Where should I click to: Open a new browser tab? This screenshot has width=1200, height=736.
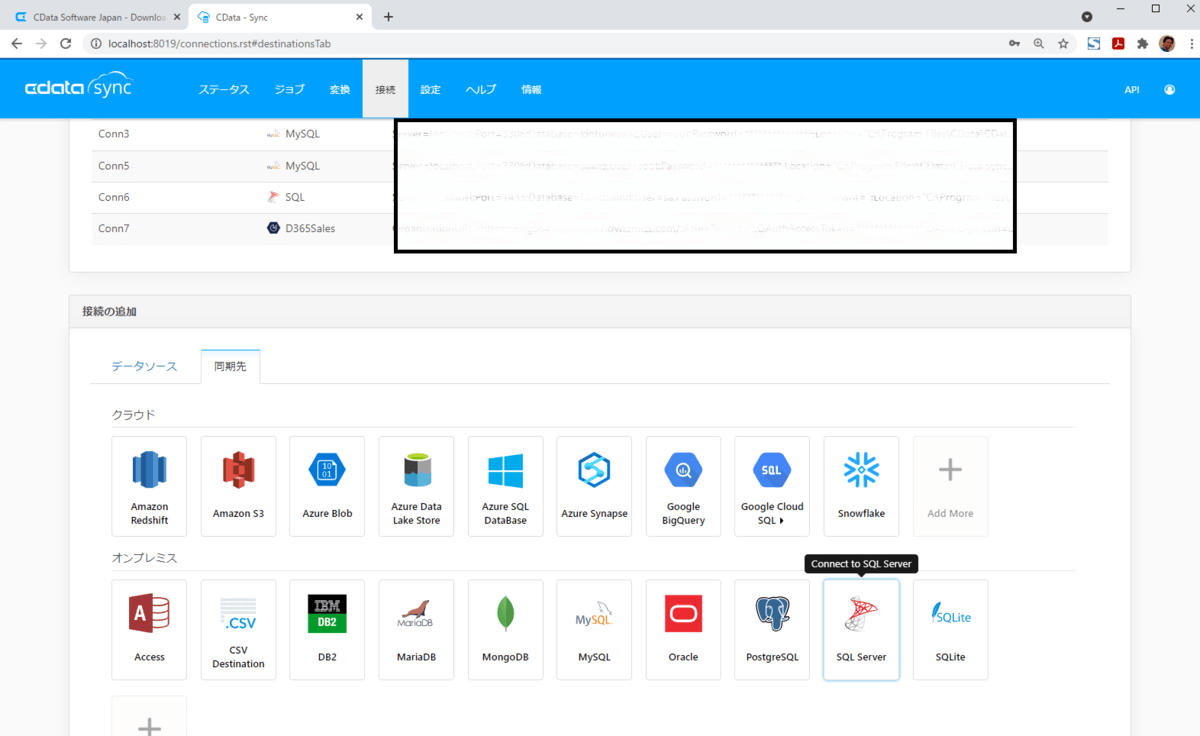pyautogui.click(x=388, y=17)
